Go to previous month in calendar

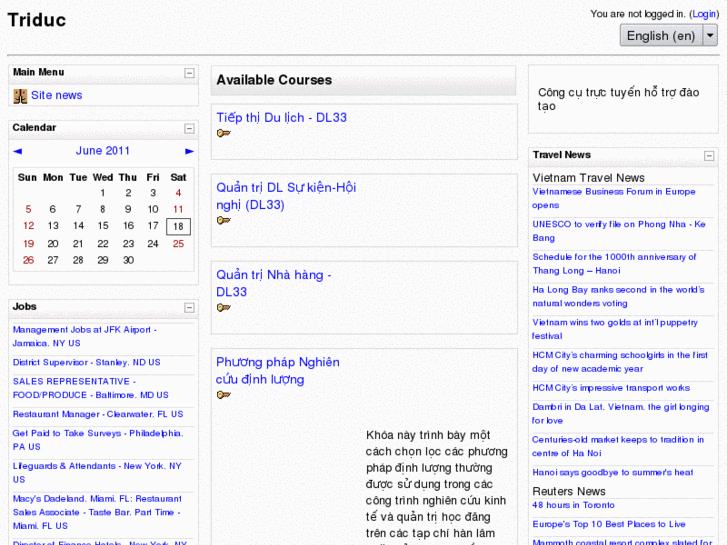(18, 151)
